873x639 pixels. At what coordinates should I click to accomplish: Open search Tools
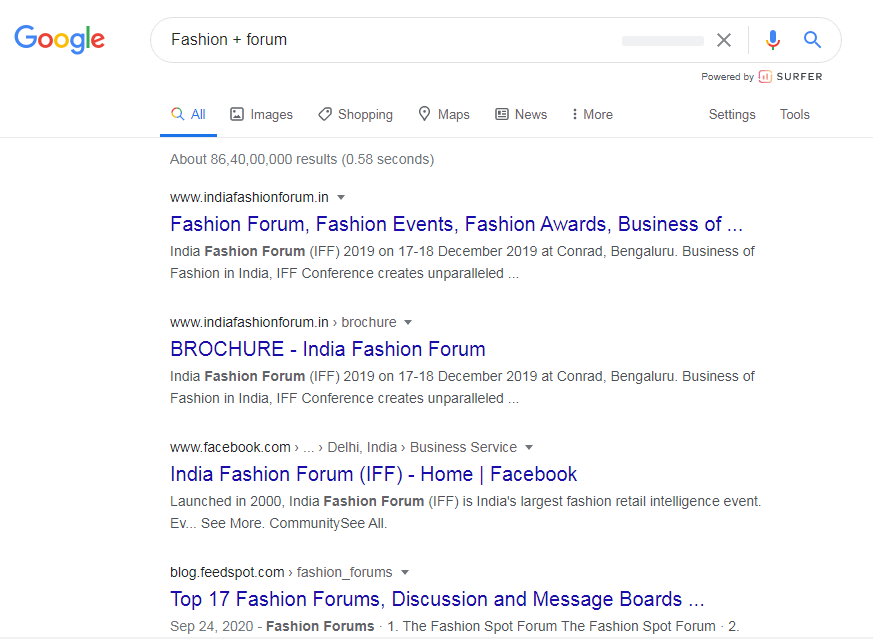click(x=794, y=115)
